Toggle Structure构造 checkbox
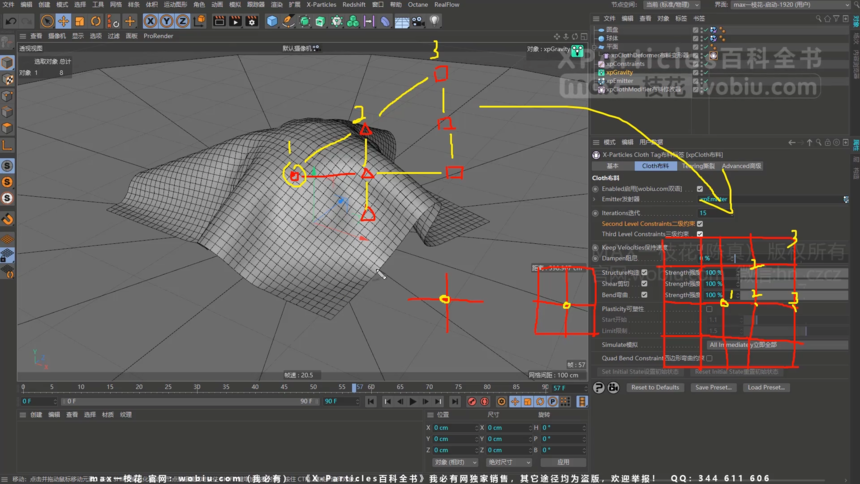Viewport: 860px width, 484px height. coord(644,273)
